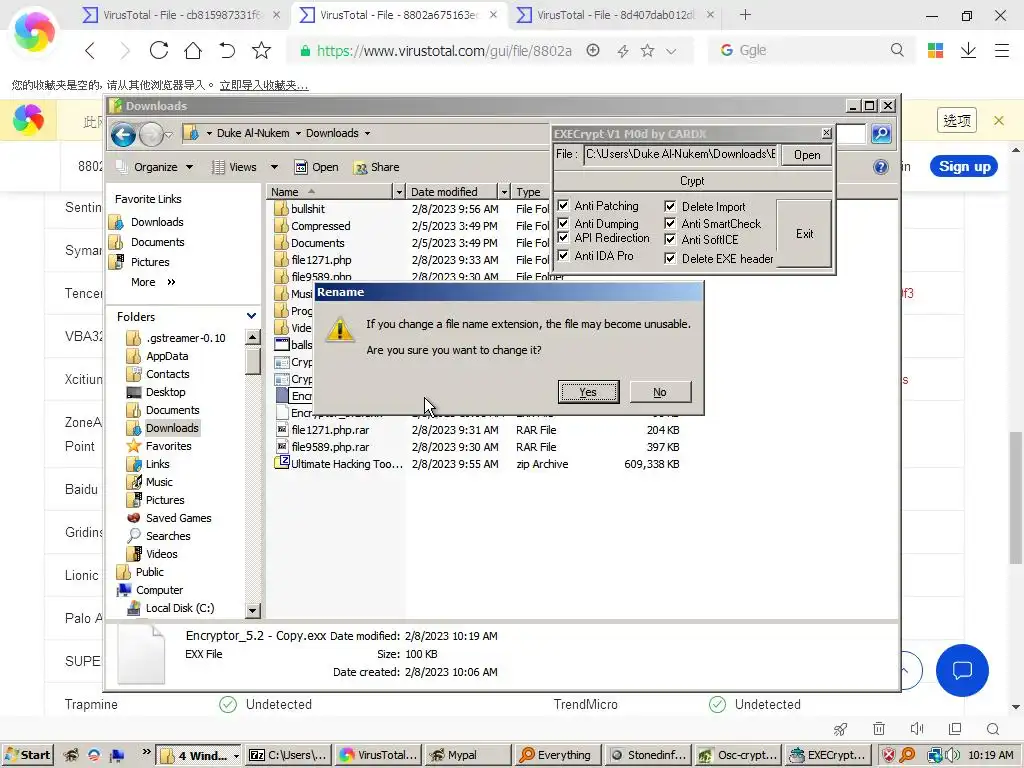Image resolution: width=1024 pixels, height=768 pixels.
Task: Open the browser downloads arrow icon
Action: (968, 50)
